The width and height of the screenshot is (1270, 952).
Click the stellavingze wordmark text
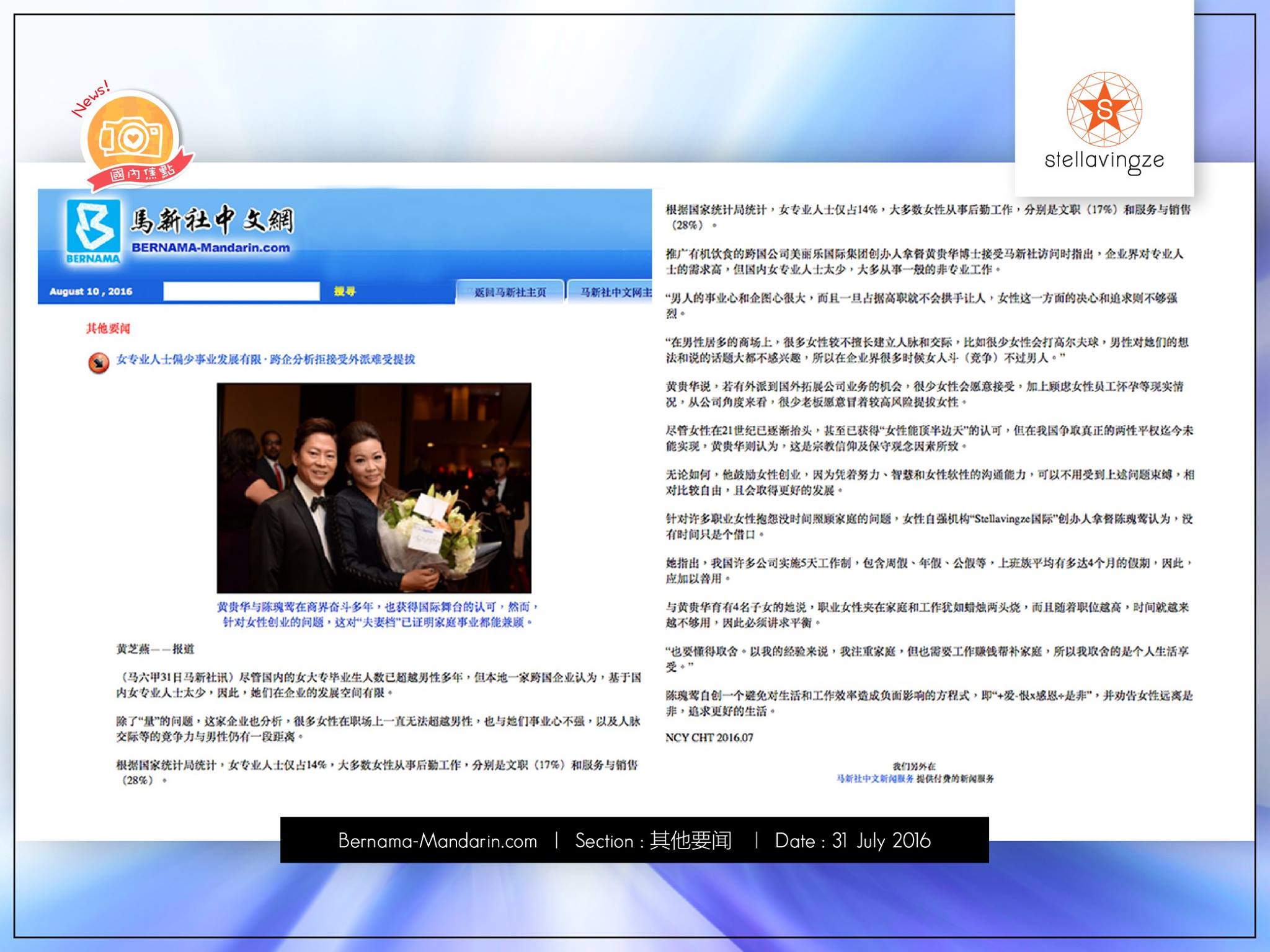point(1104,161)
